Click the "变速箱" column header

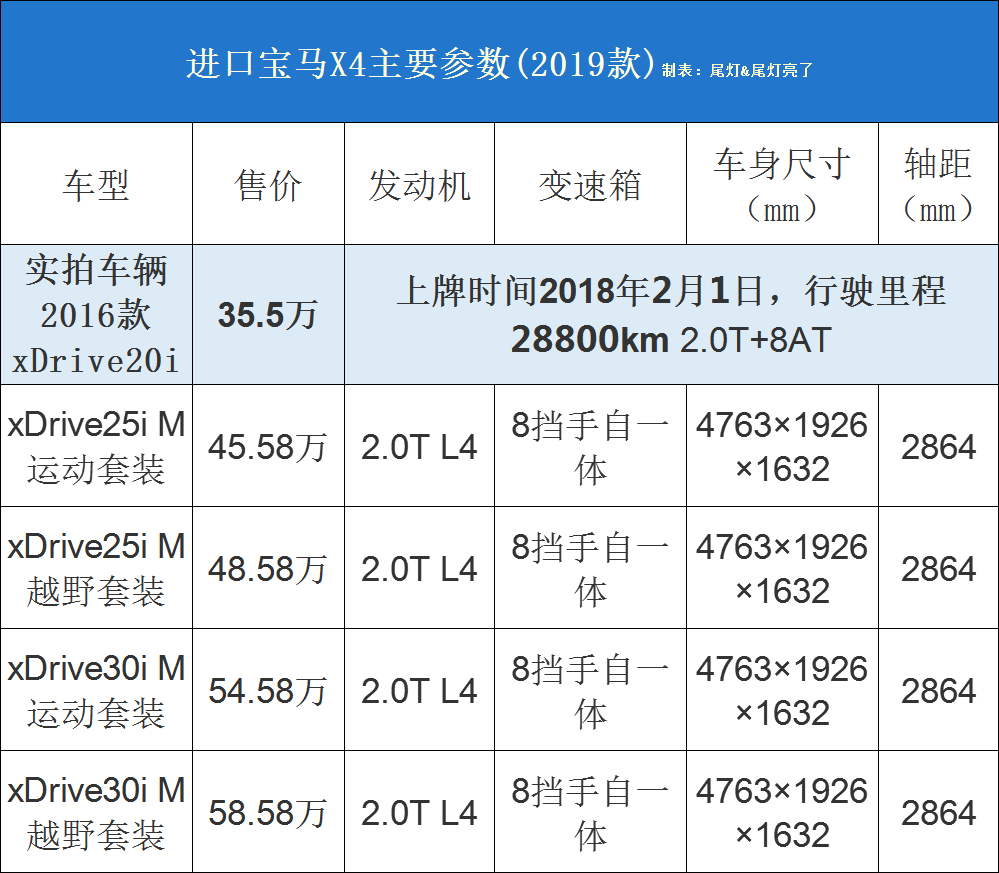tap(590, 185)
